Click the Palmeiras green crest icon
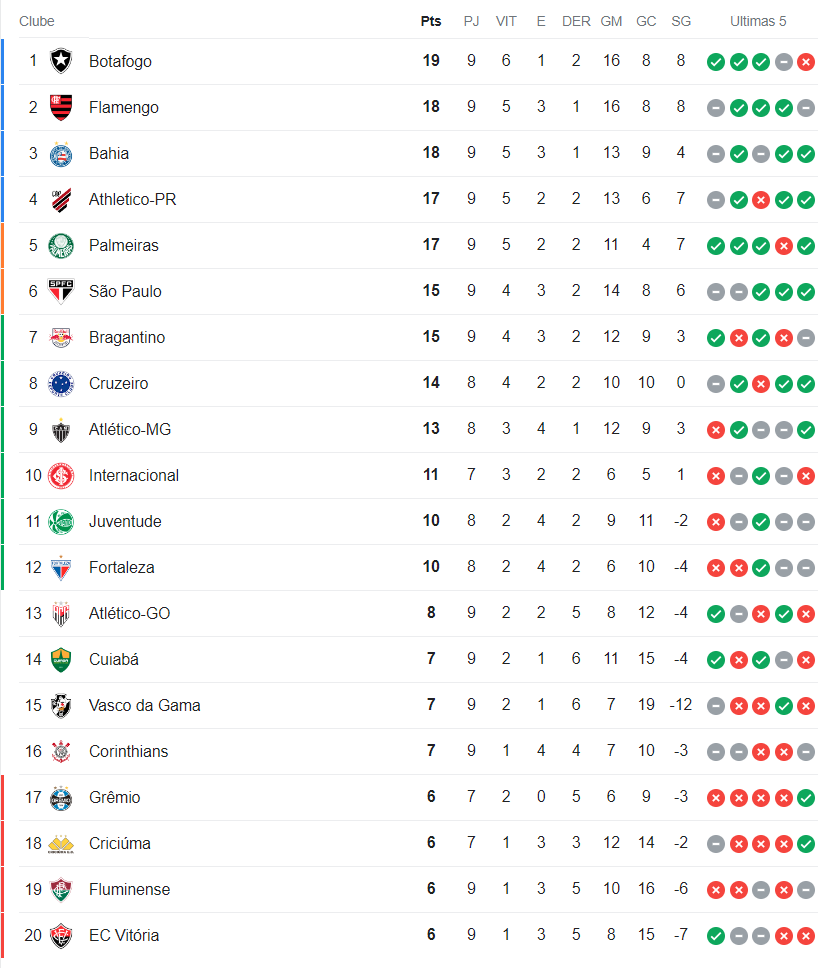The height and width of the screenshot is (968, 830). coord(61,245)
